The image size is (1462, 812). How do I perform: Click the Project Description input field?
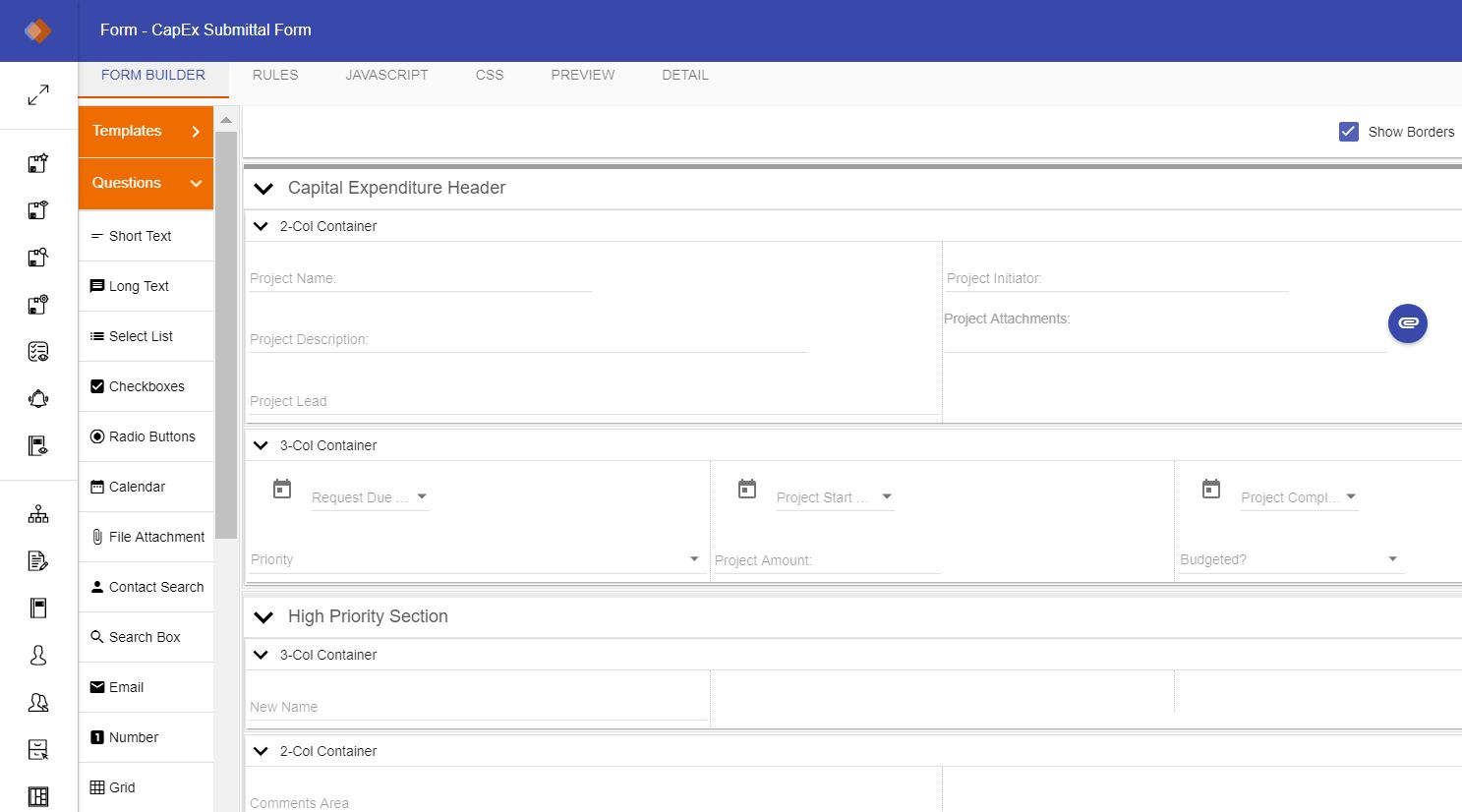click(527, 339)
